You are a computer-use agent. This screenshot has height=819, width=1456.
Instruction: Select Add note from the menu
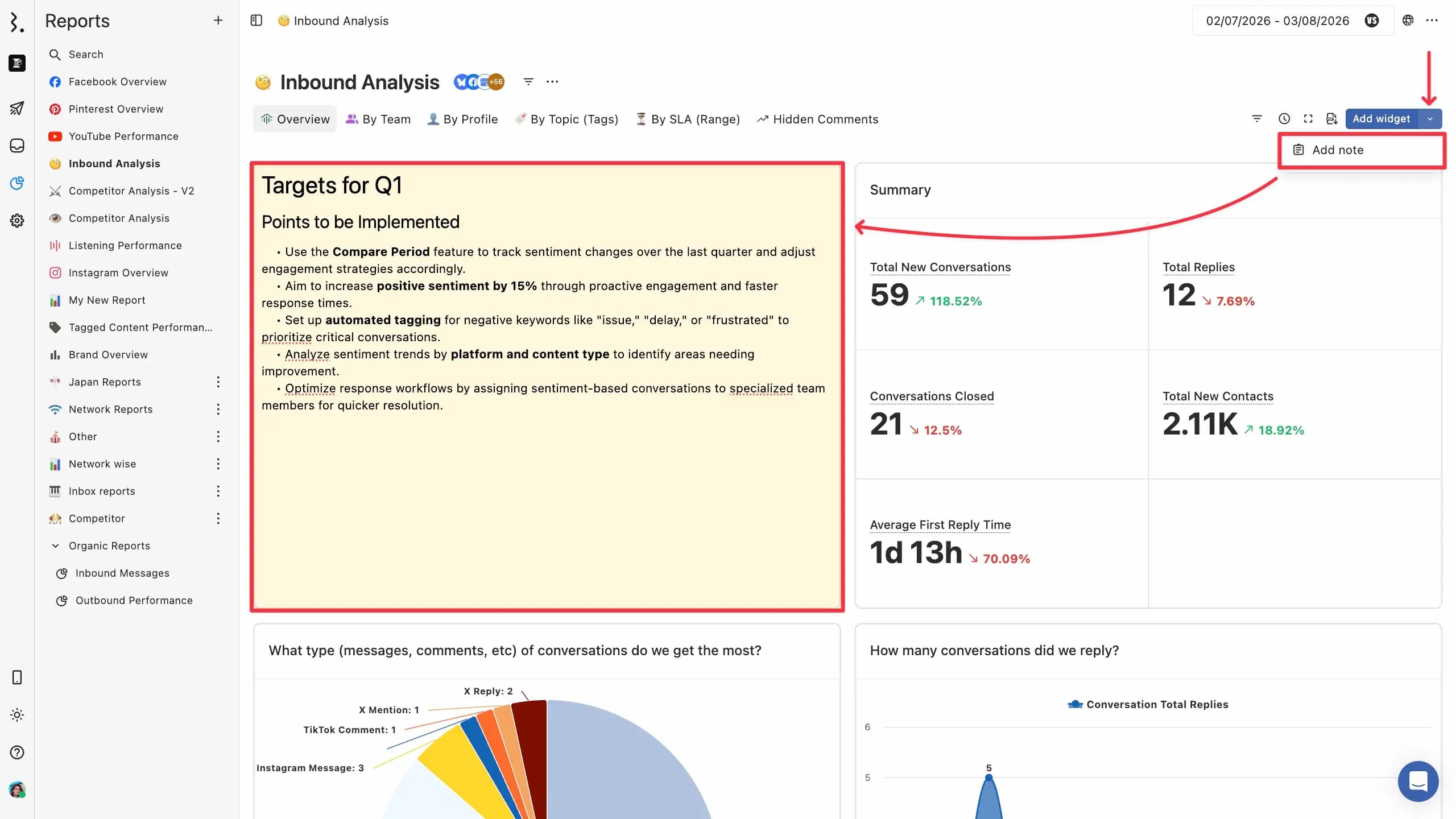pyautogui.click(x=1338, y=150)
